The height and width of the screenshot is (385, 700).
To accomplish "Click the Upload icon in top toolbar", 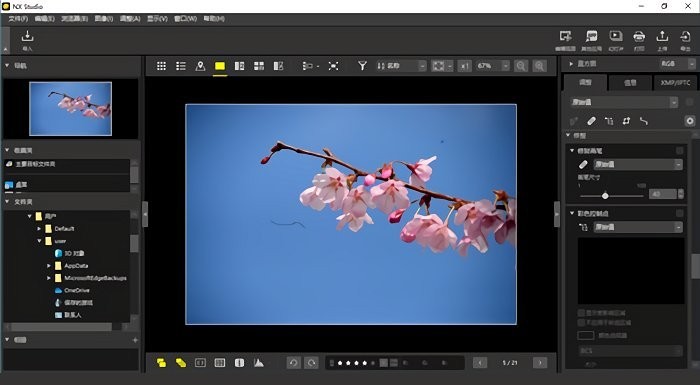I will click(x=662, y=36).
